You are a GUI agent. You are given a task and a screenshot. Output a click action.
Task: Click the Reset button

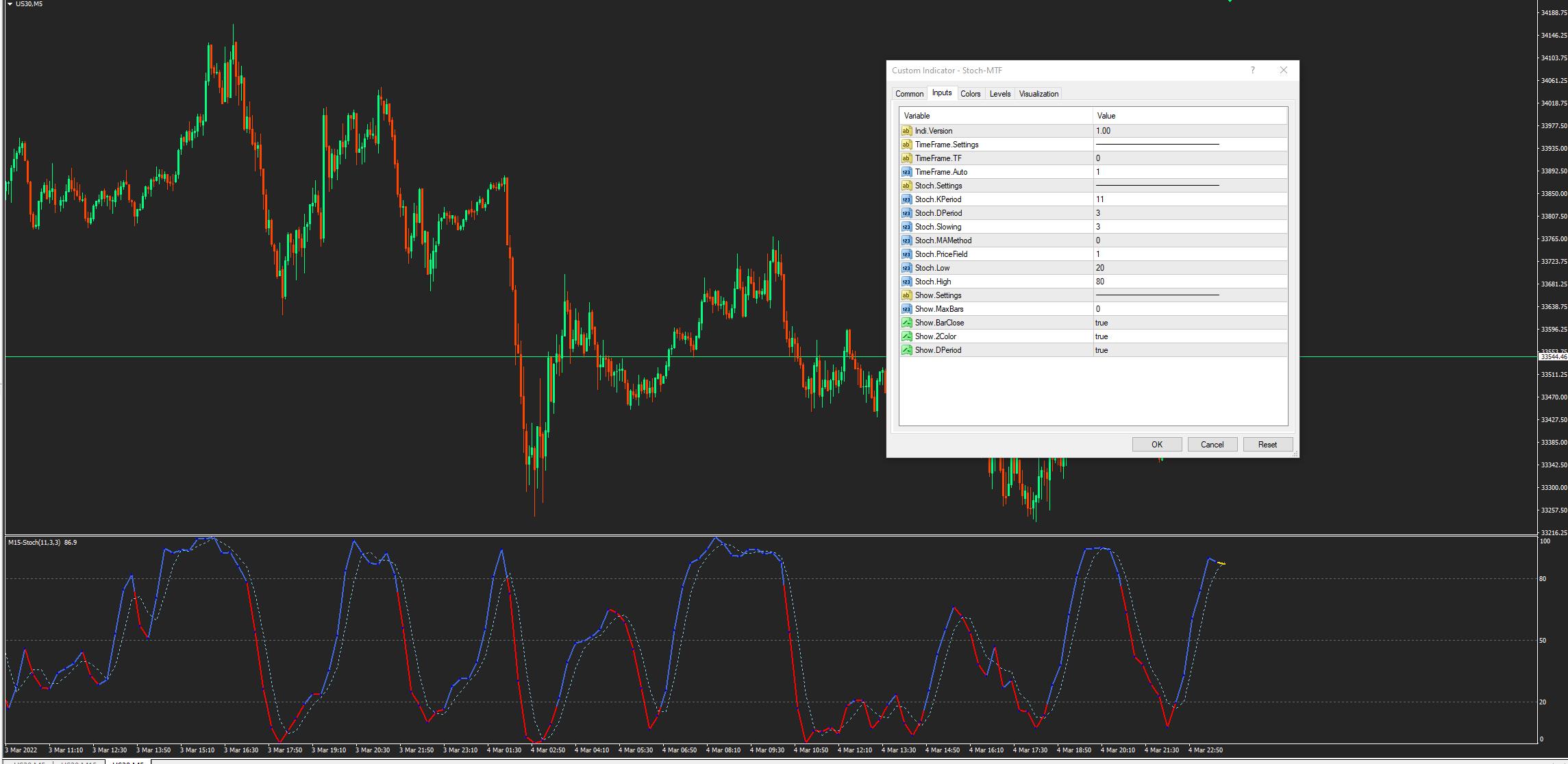coord(1267,445)
